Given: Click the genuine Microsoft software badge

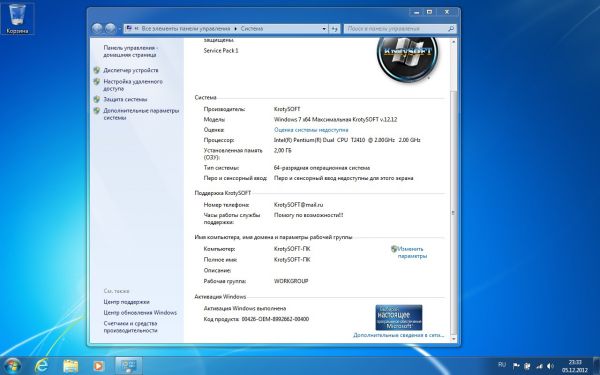Looking at the screenshot, I should (x=399, y=317).
